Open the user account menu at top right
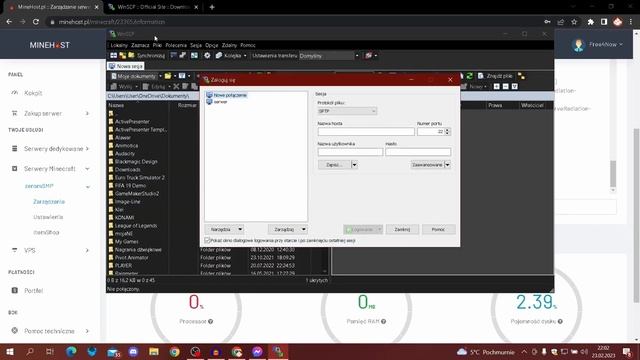640x360 pixels. (x=598, y=44)
